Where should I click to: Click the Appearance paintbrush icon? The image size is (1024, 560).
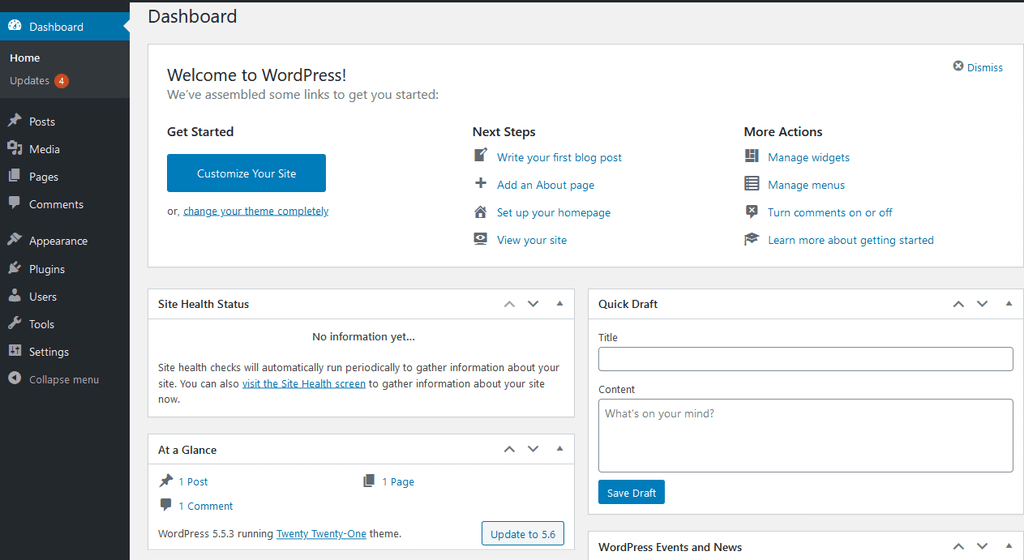tap(14, 240)
